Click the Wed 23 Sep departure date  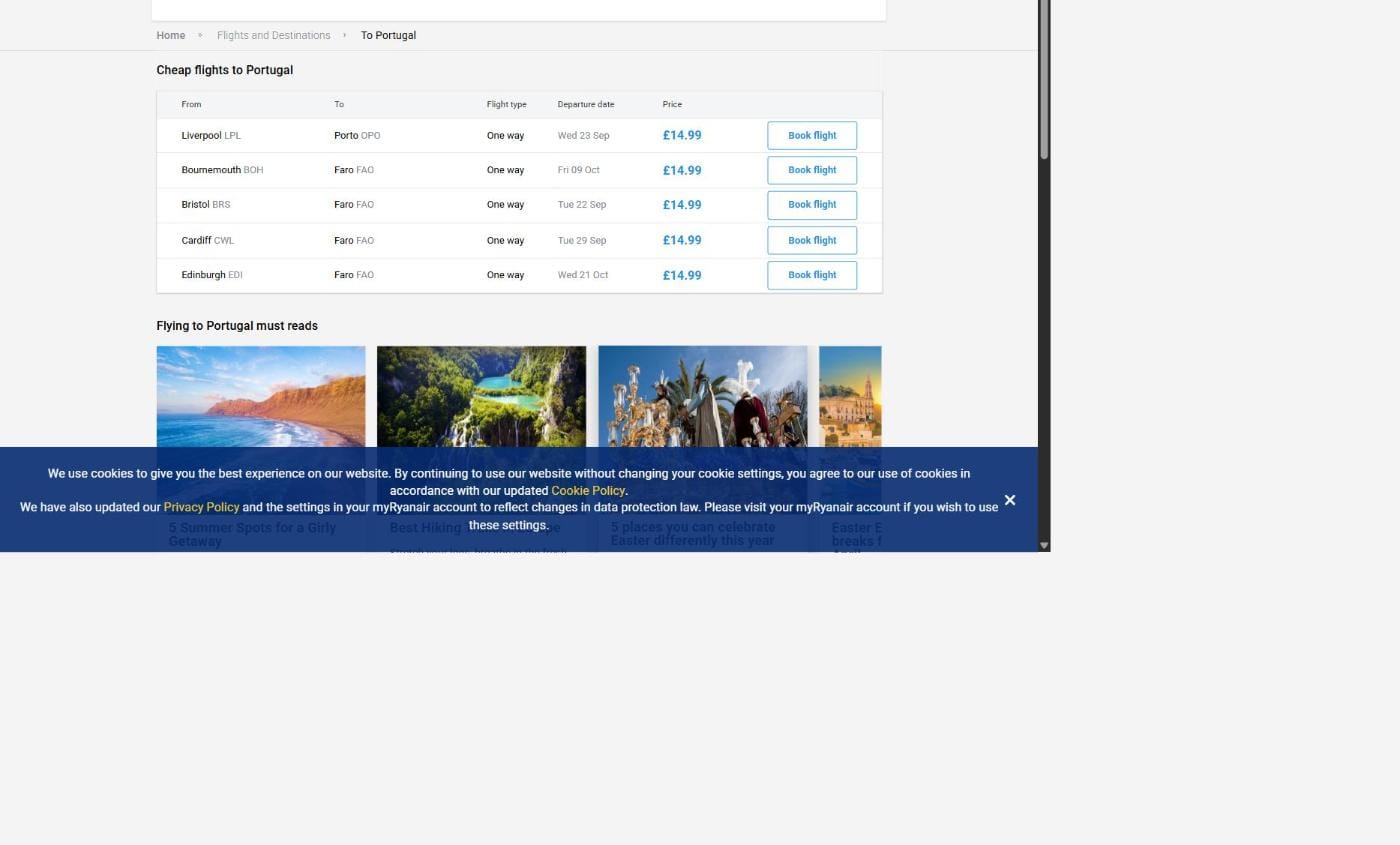click(x=583, y=136)
